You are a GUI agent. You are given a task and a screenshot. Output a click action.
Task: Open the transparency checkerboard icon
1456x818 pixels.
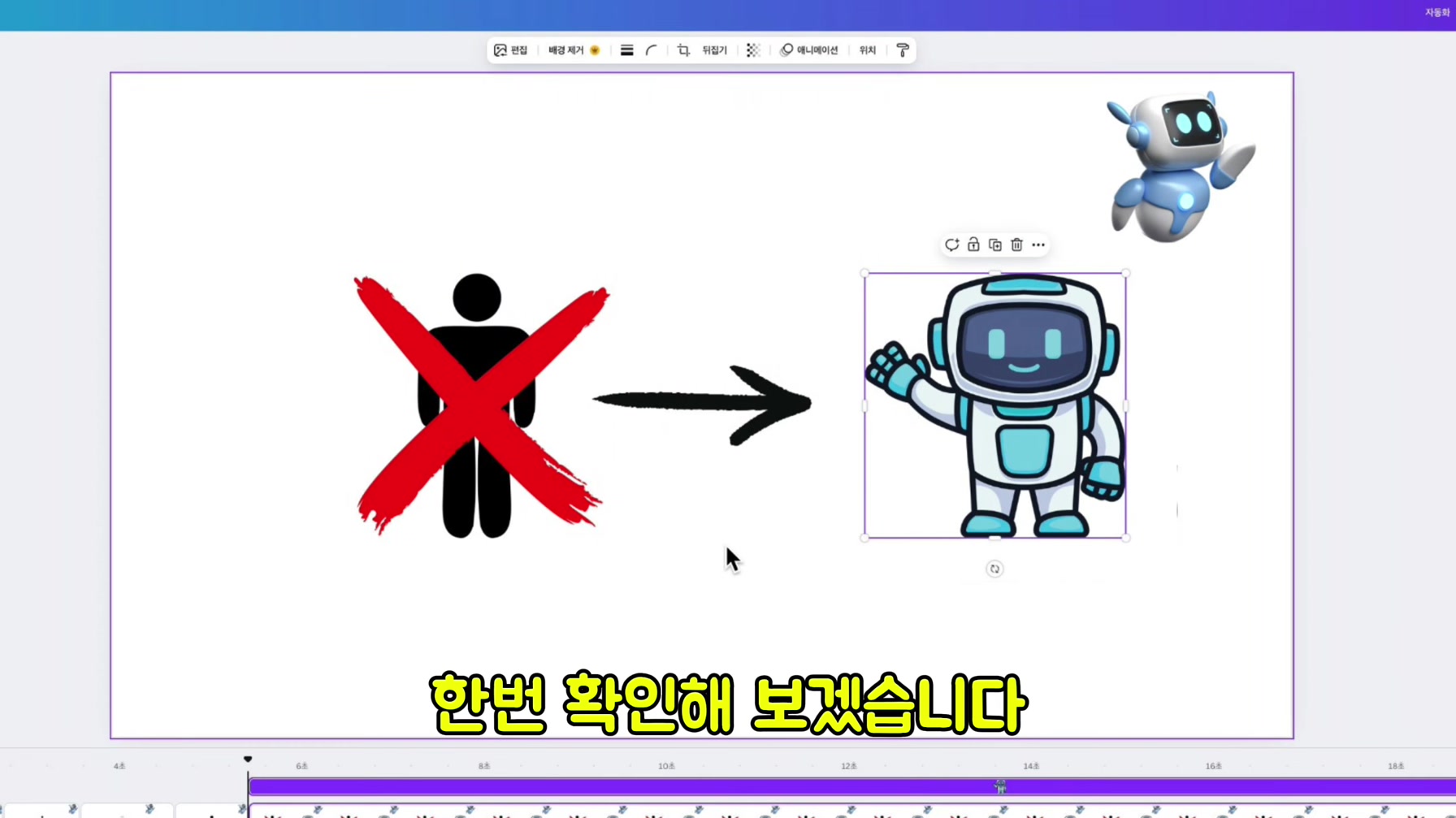tap(752, 50)
